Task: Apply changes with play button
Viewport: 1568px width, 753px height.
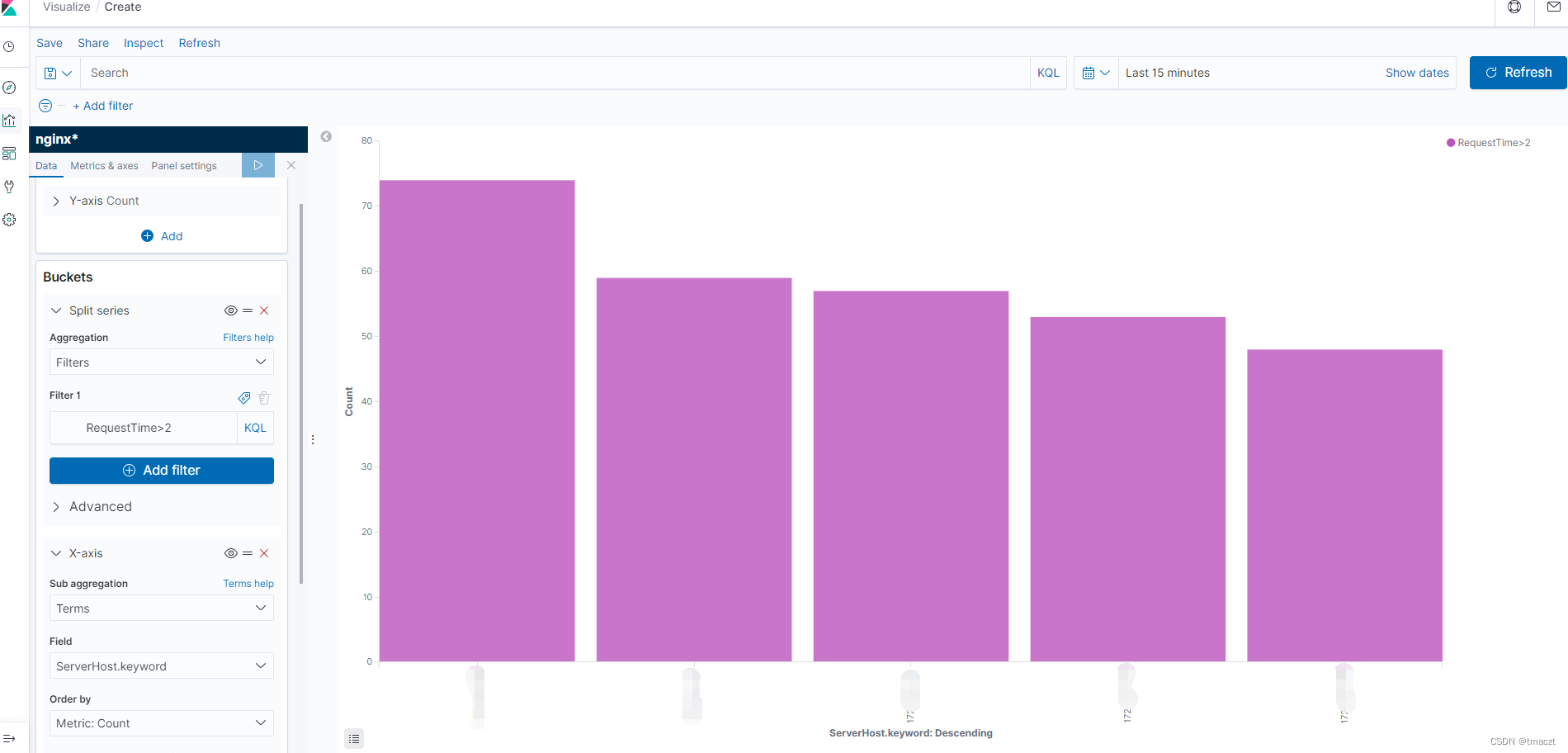Action: (x=258, y=165)
